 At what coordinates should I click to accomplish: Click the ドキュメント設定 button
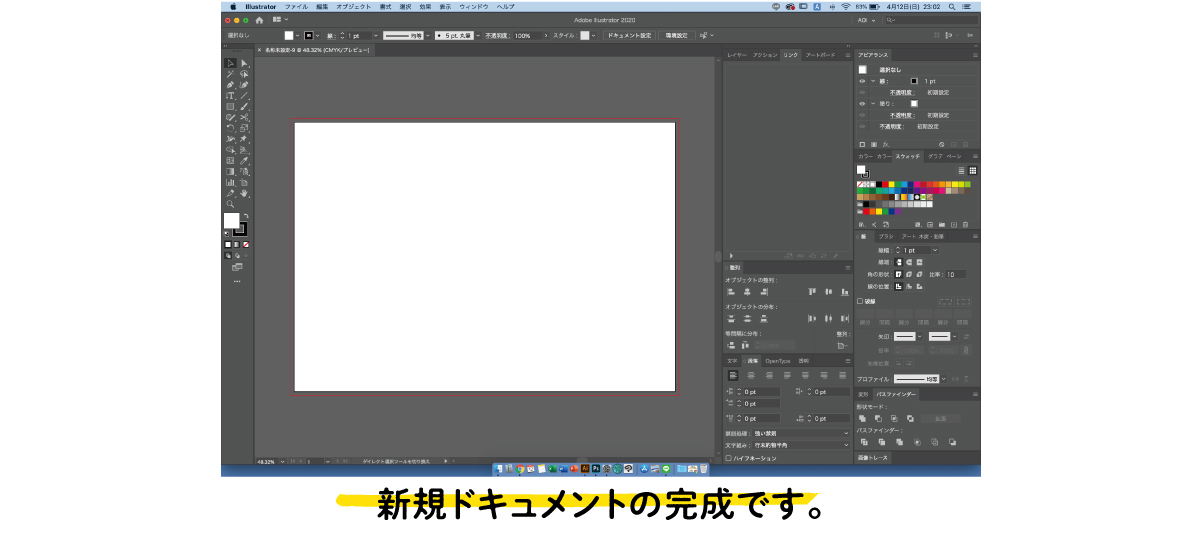pyautogui.click(x=629, y=35)
